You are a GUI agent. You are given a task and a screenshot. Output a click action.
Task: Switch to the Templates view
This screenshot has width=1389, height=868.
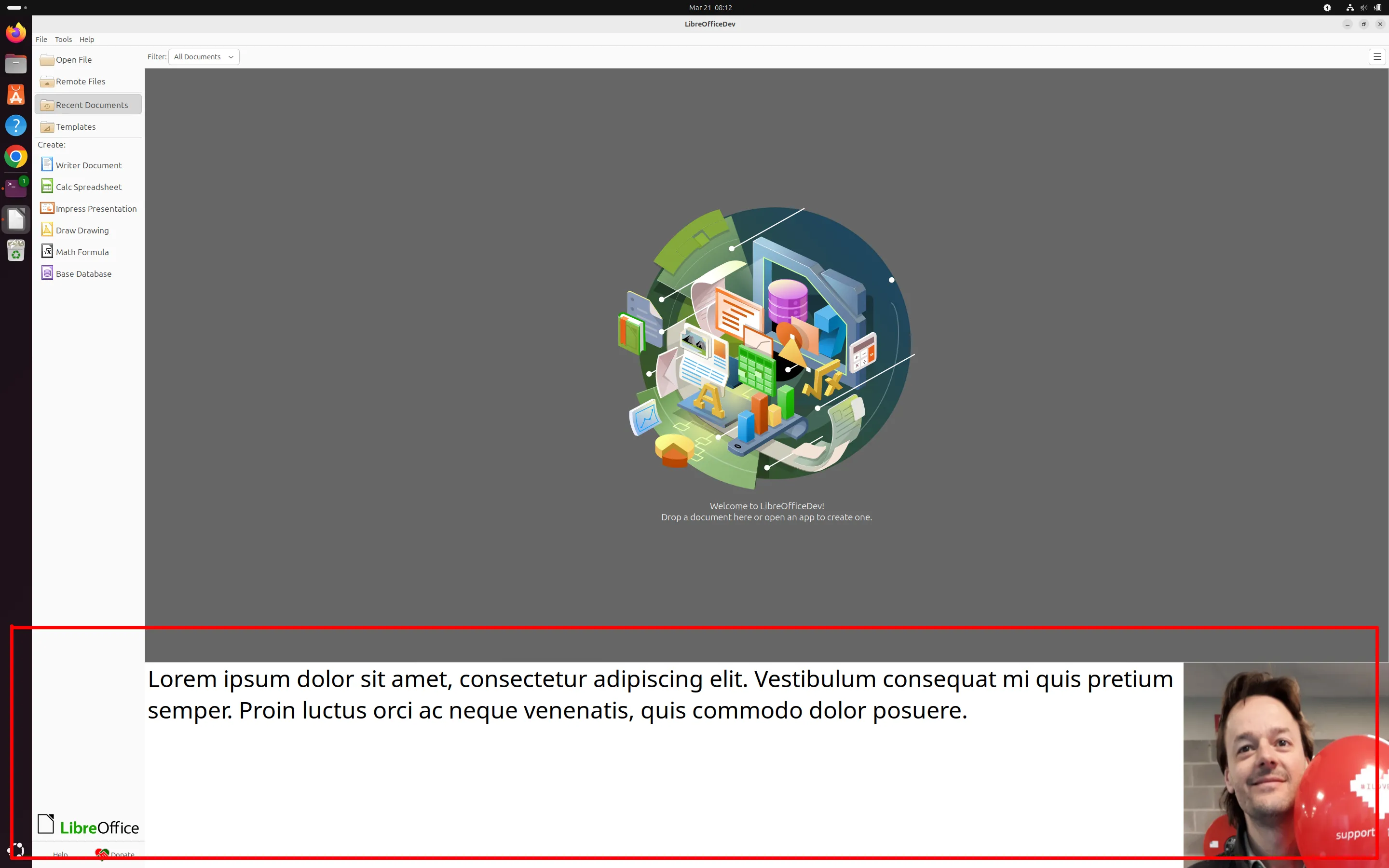tap(75, 127)
